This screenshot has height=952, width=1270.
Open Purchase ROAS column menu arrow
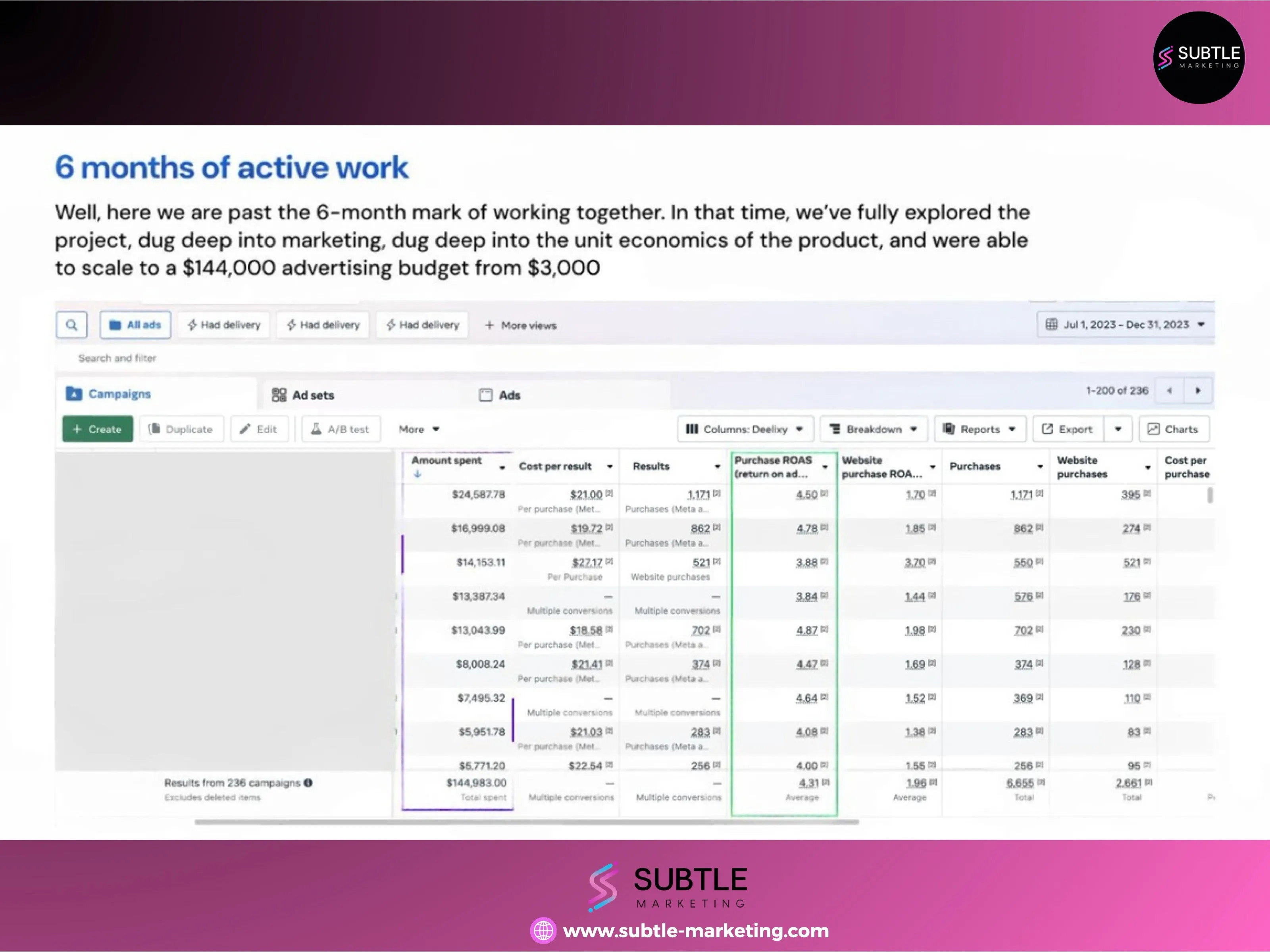tap(825, 467)
